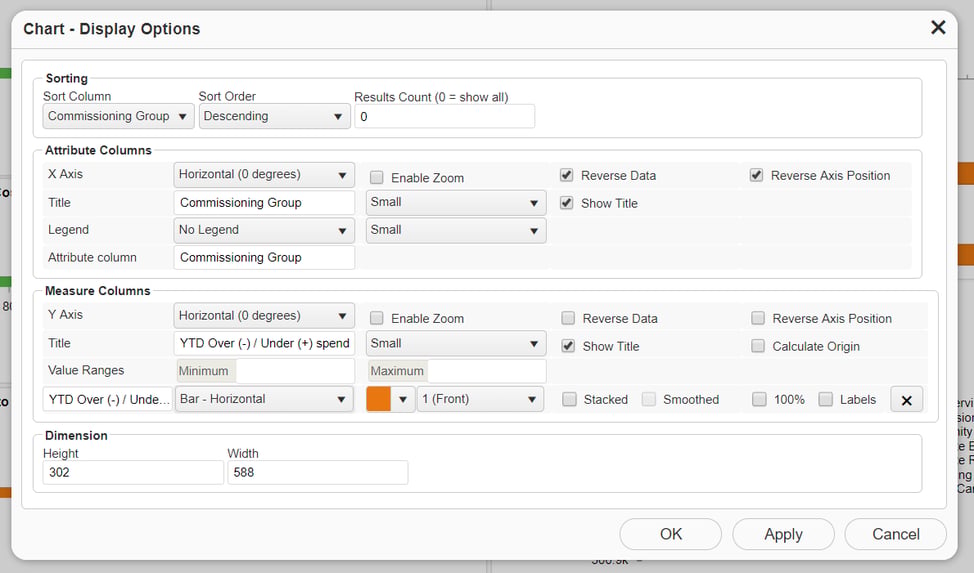Edit the attribute Title field Commissioning Group

click(x=264, y=203)
